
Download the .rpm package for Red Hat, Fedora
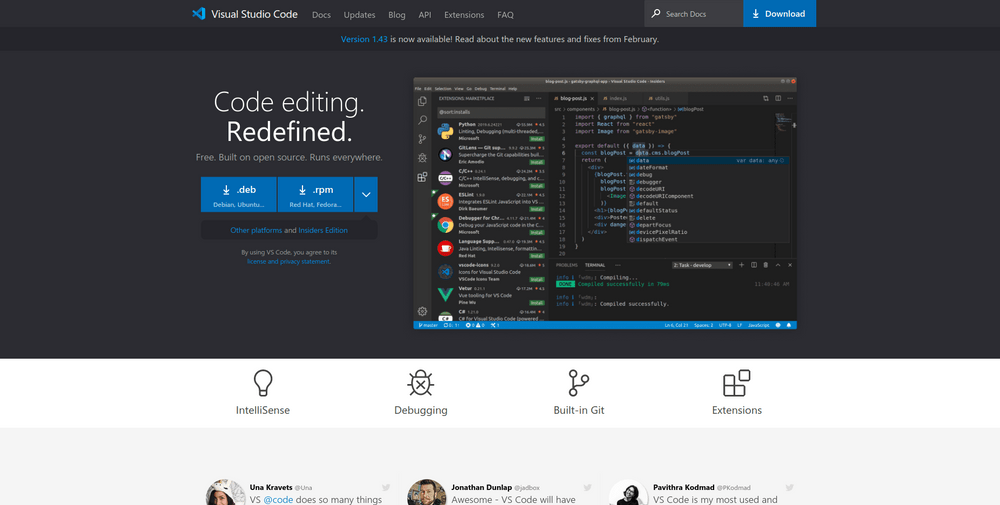315,194
